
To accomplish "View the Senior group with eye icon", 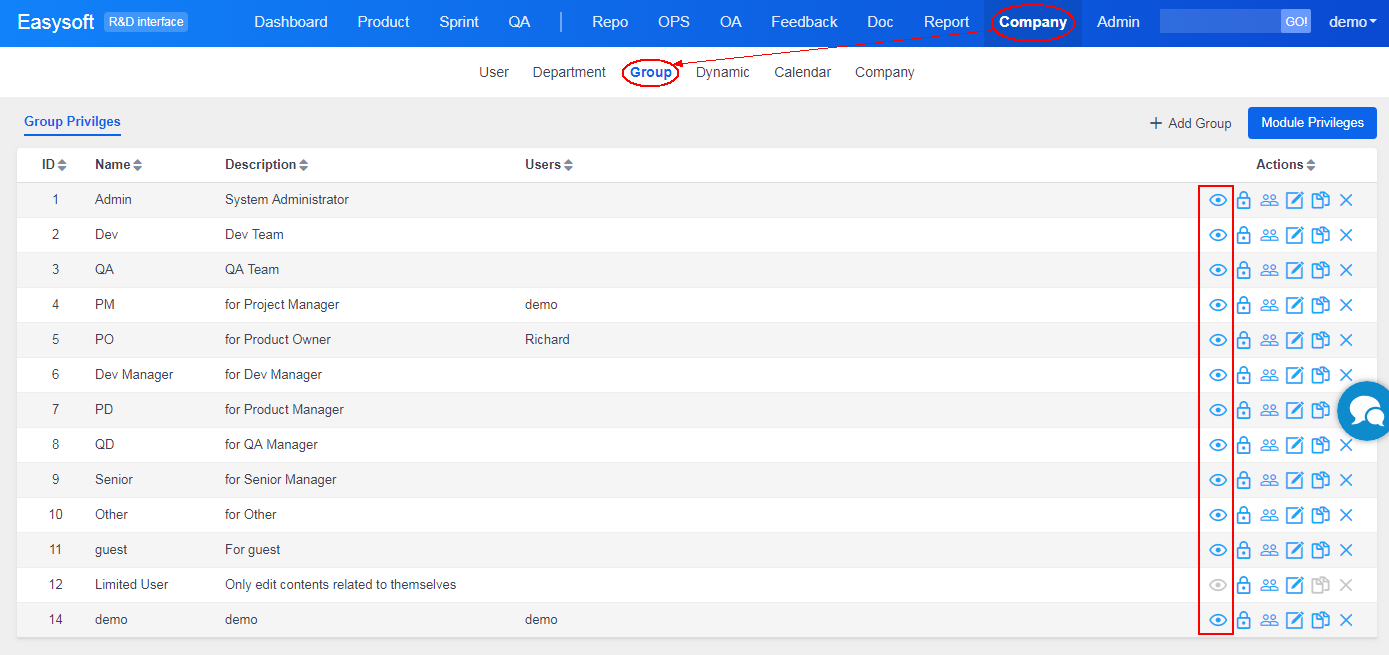I will 1217,480.
